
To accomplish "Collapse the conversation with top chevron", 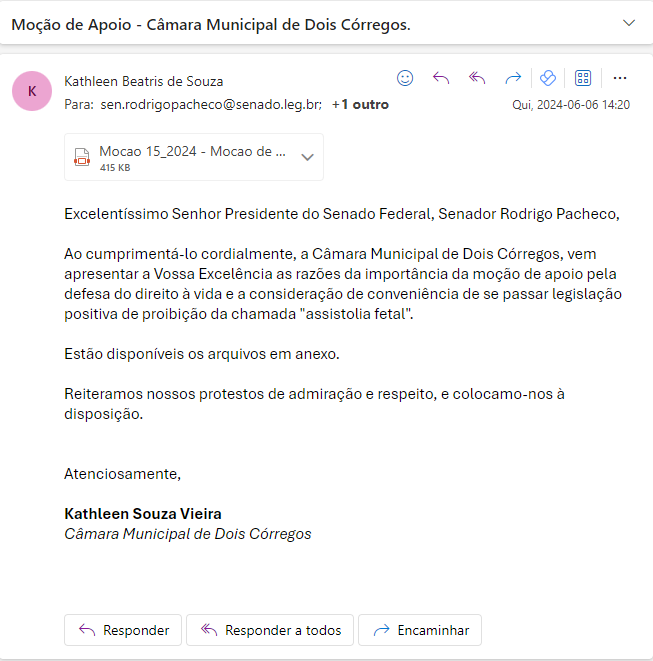I will (x=629, y=23).
